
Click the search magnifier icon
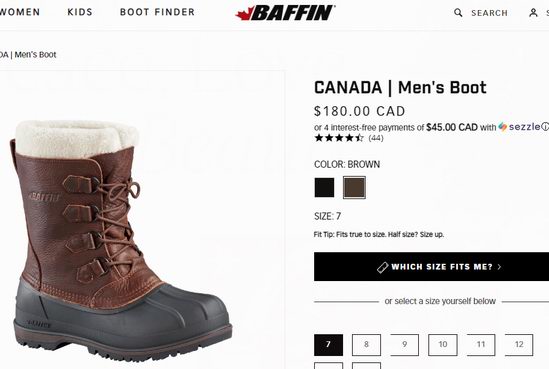(458, 13)
